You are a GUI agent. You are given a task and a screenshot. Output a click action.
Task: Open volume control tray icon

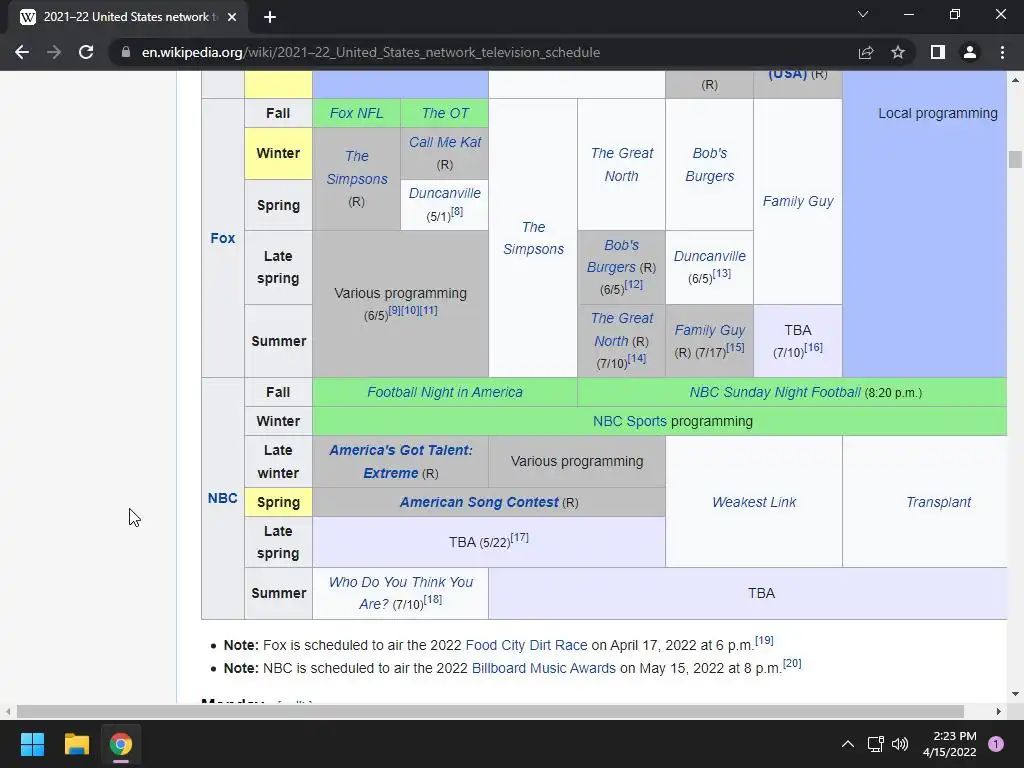[900, 744]
